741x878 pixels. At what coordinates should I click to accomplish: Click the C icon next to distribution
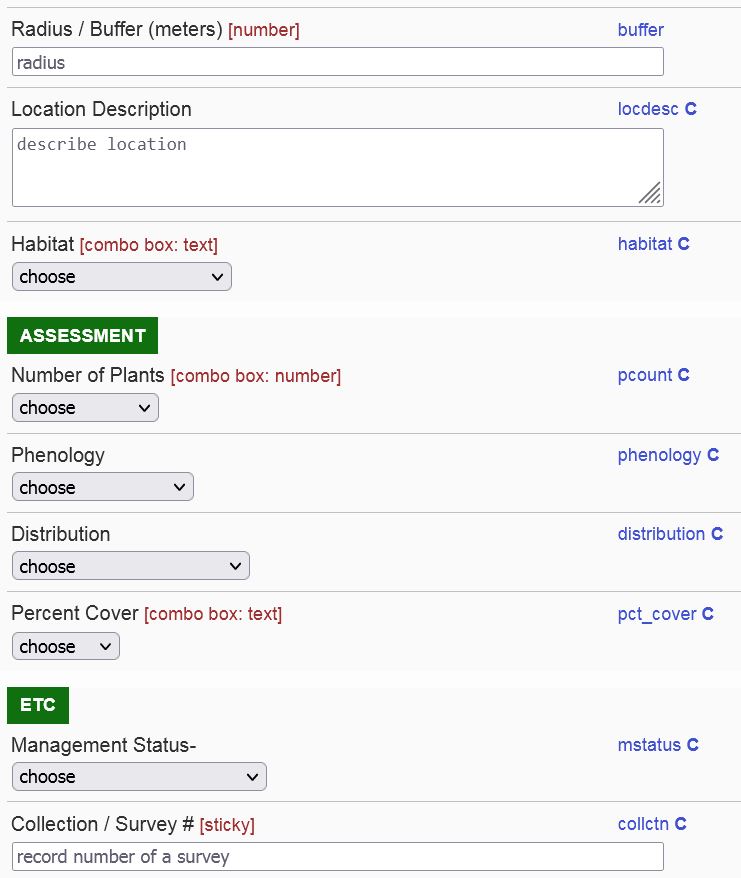(x=717, y=534)
